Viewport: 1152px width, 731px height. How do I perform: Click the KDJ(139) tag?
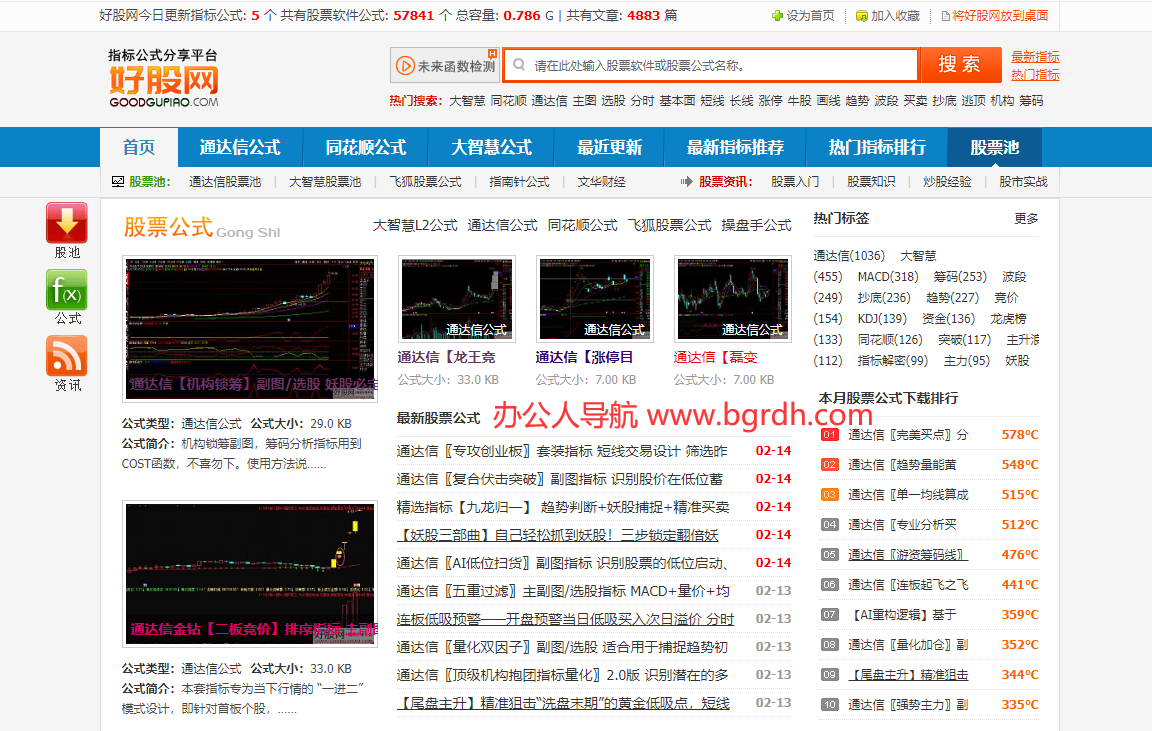click(x=882, y=319)
